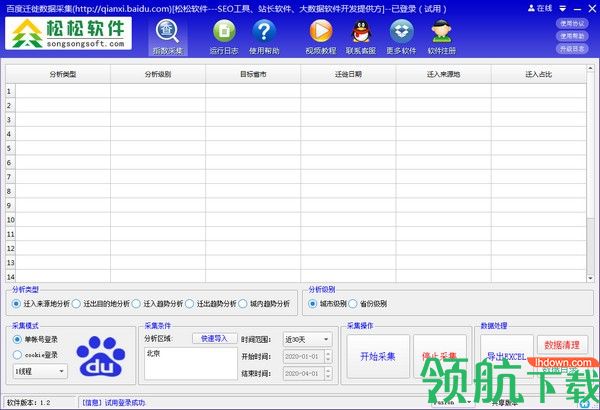Expand the 近30天 time range dropdown
This screenshot has width=600, height=410.
point(308,339)
